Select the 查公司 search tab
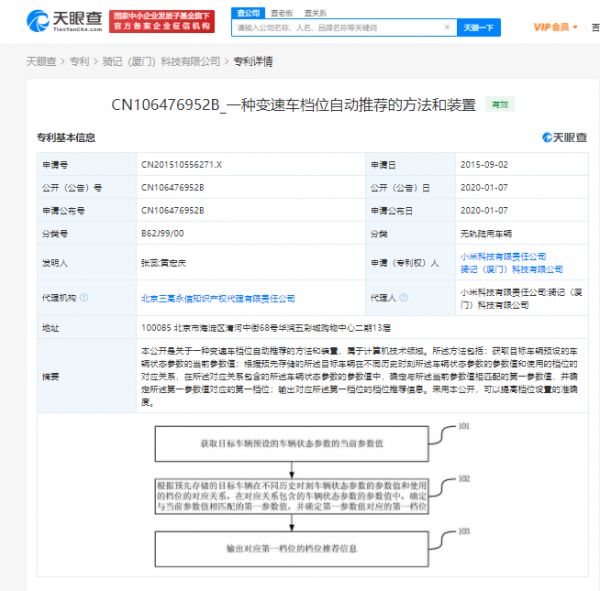Viewport: 600px width, 591px height. [x=249, y=14]
